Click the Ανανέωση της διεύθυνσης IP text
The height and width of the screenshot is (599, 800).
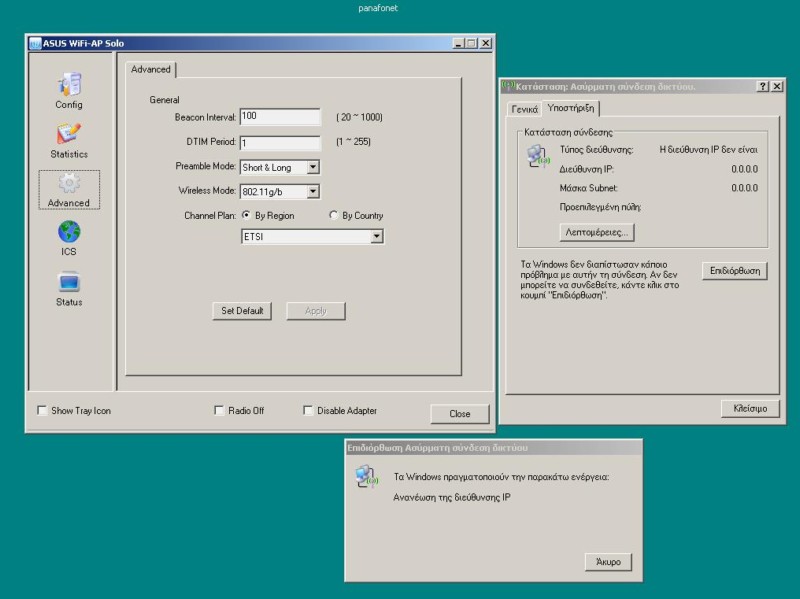tap(452, 497)
